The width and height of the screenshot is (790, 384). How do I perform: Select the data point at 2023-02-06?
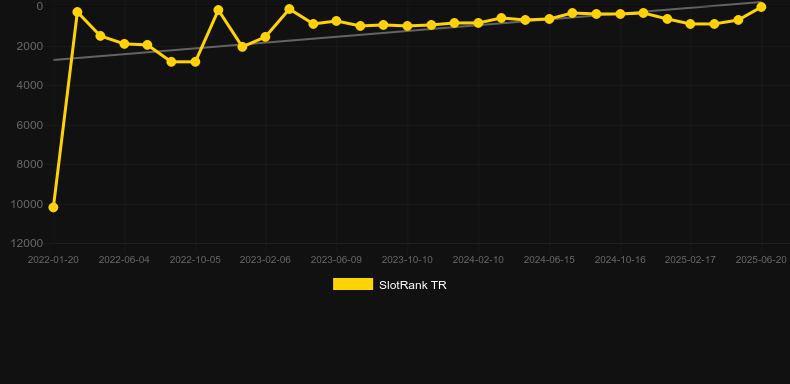pos(265,37)
